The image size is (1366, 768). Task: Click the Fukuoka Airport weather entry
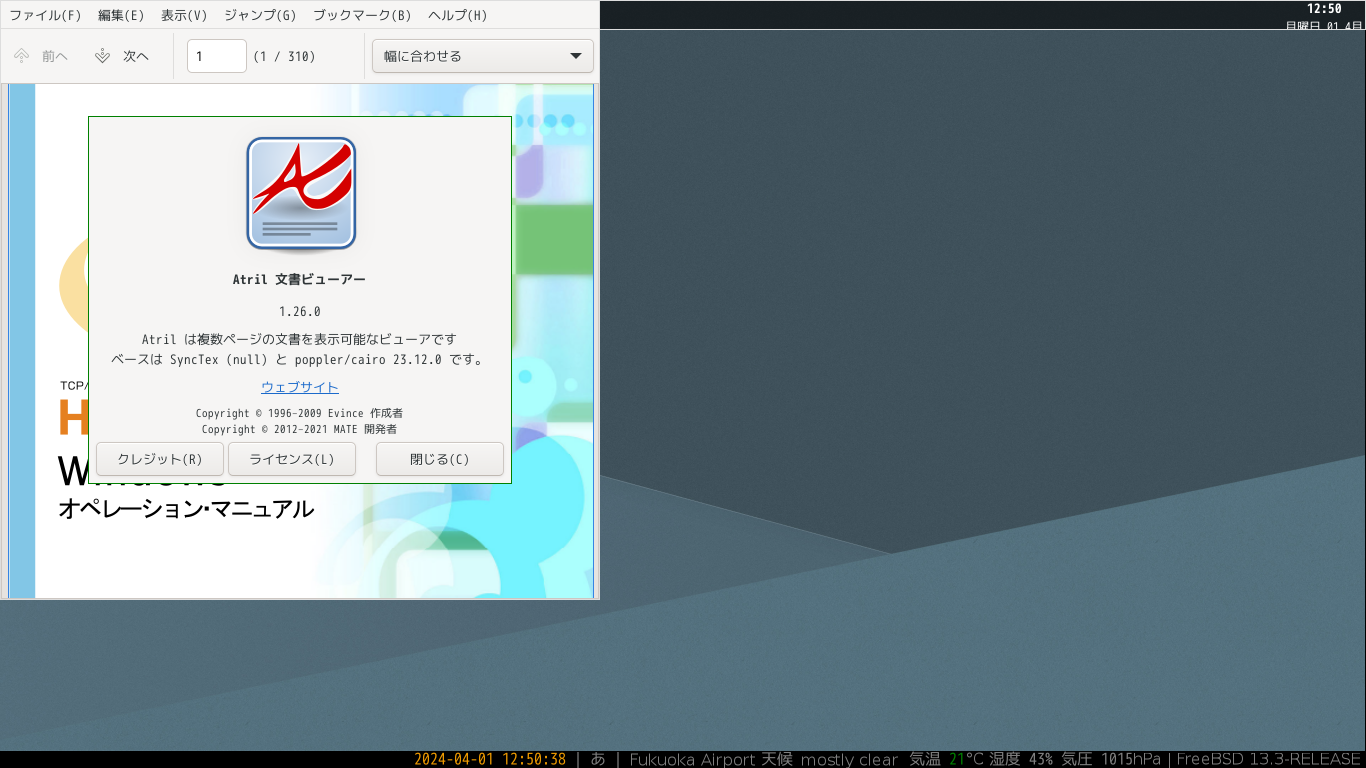click(764, 759)
